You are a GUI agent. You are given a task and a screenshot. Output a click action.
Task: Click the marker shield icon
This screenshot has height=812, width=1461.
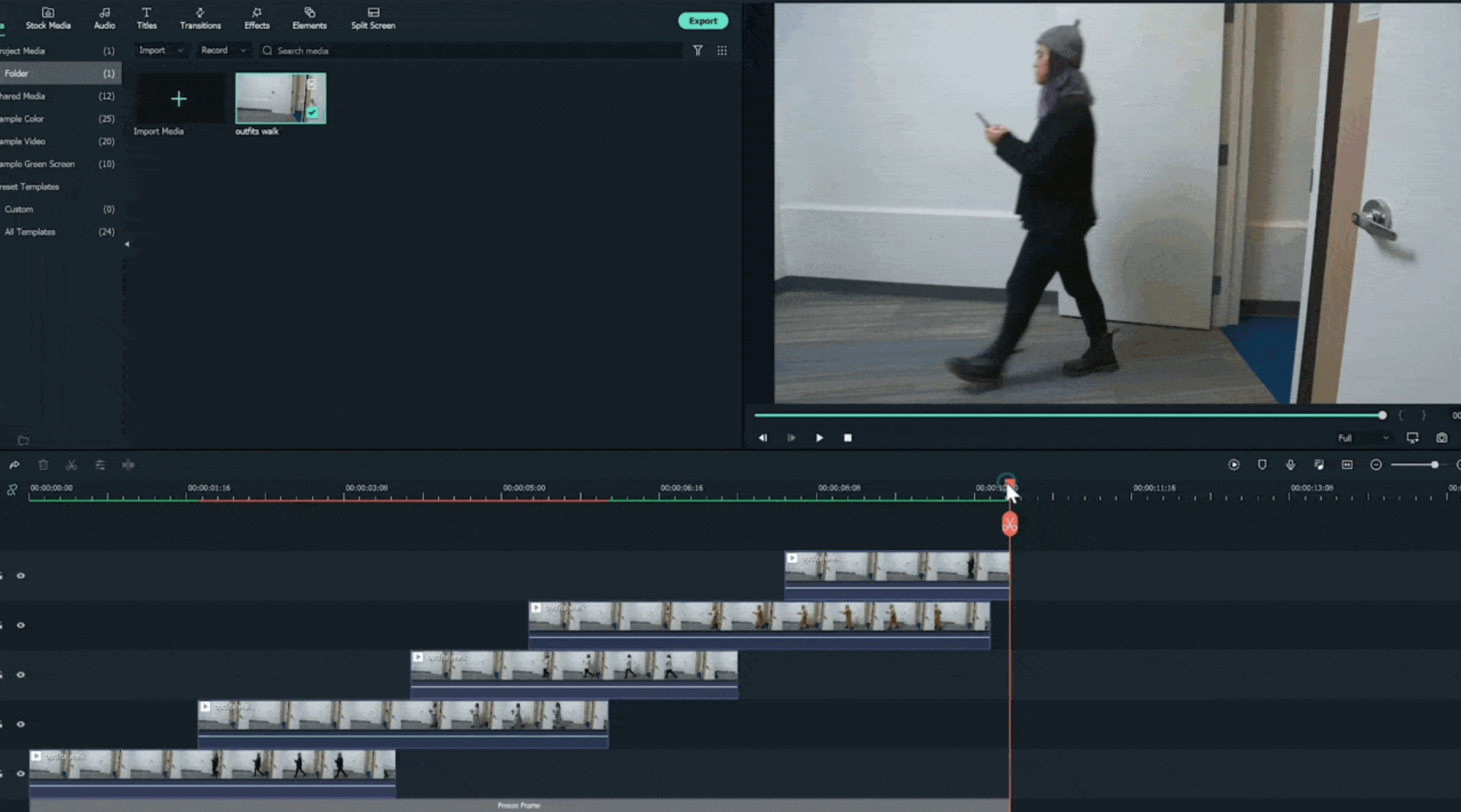(1262, 465)
